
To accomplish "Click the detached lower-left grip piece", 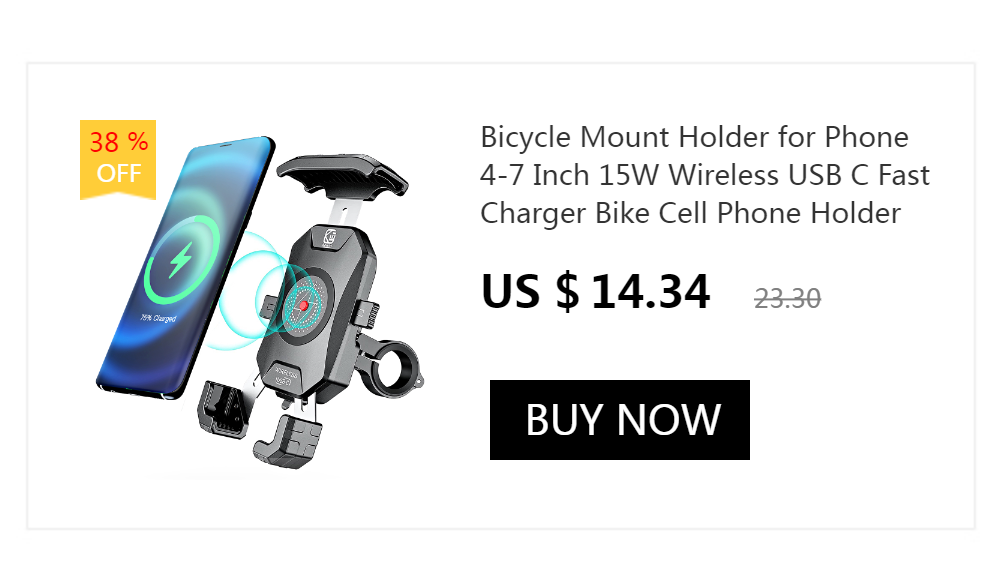I will (x=223, y=409).
